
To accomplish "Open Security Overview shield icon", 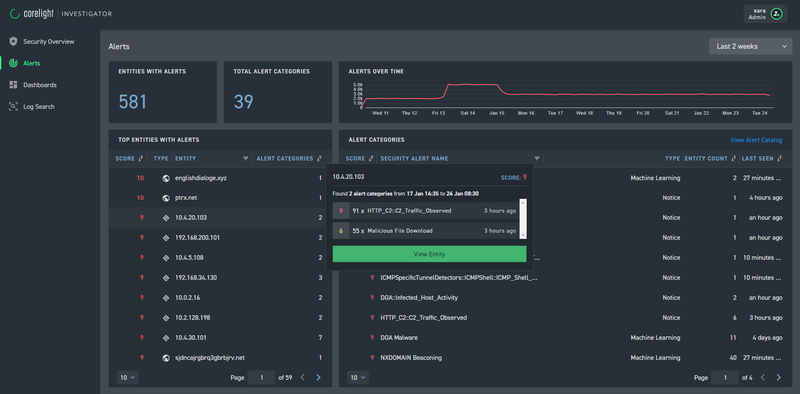I will coord(13,41).
